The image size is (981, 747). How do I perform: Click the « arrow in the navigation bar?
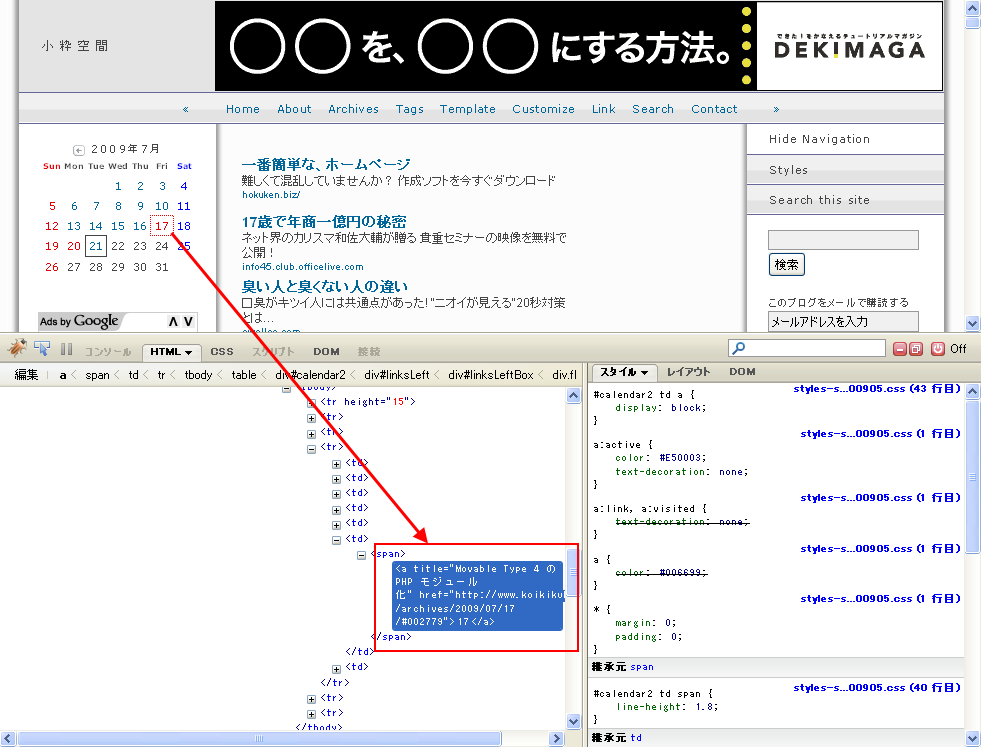[185, 109]
